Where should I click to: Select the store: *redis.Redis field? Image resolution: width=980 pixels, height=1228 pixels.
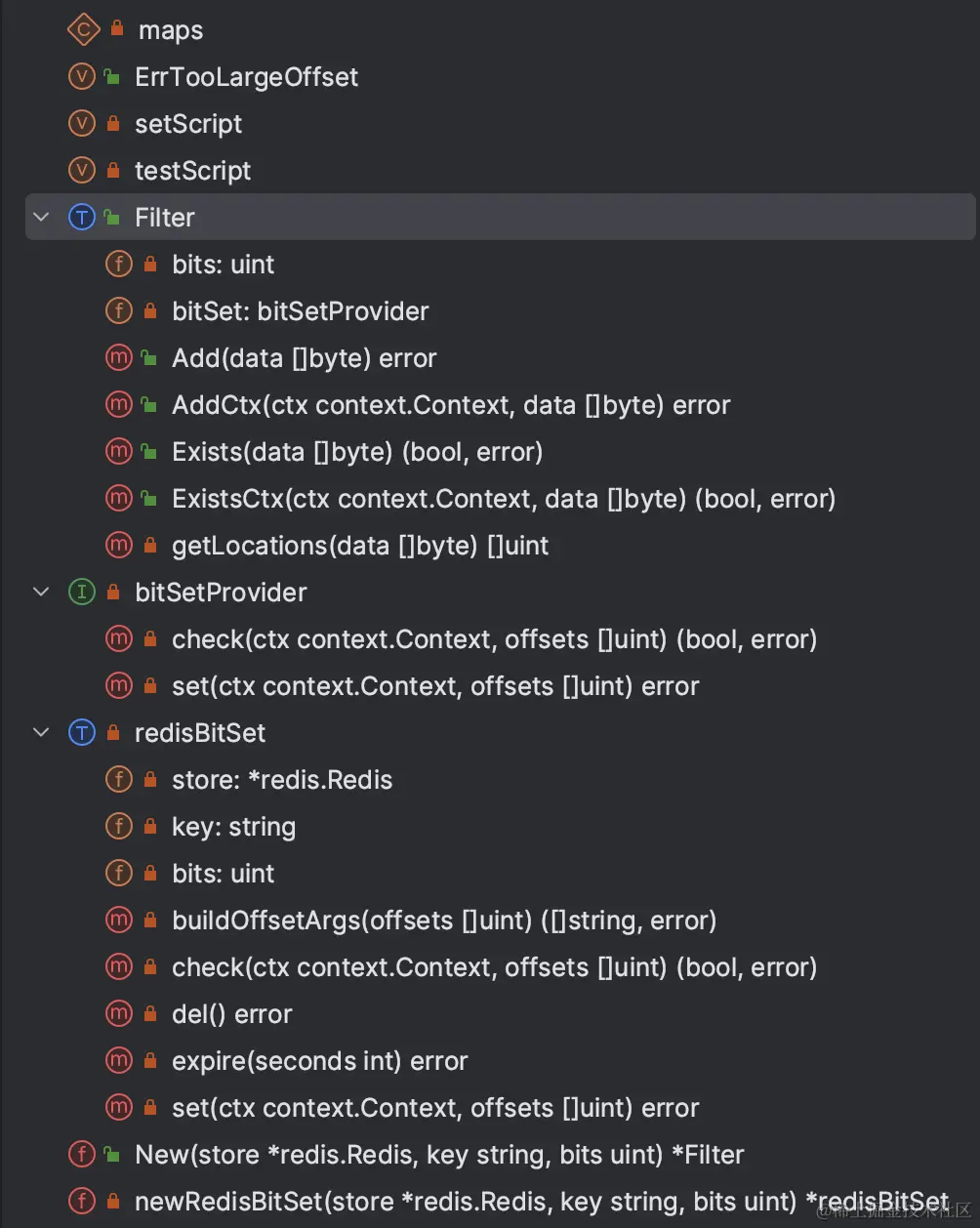coord(282,780)
